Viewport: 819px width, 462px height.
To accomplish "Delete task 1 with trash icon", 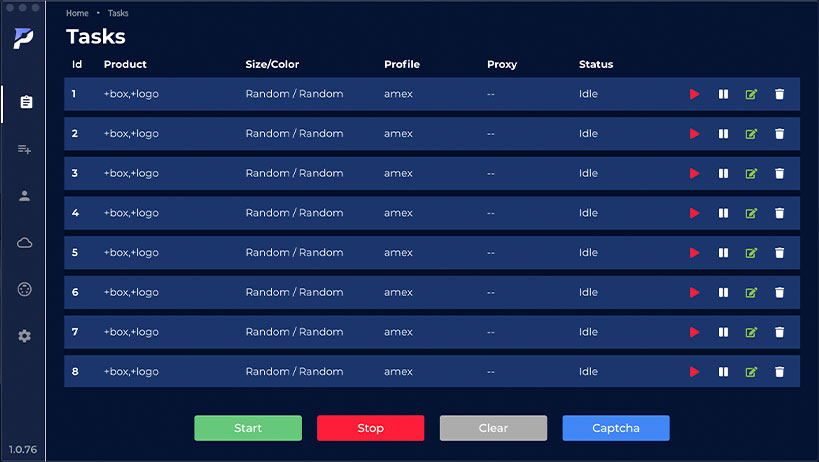I will [x=779, y=94].
